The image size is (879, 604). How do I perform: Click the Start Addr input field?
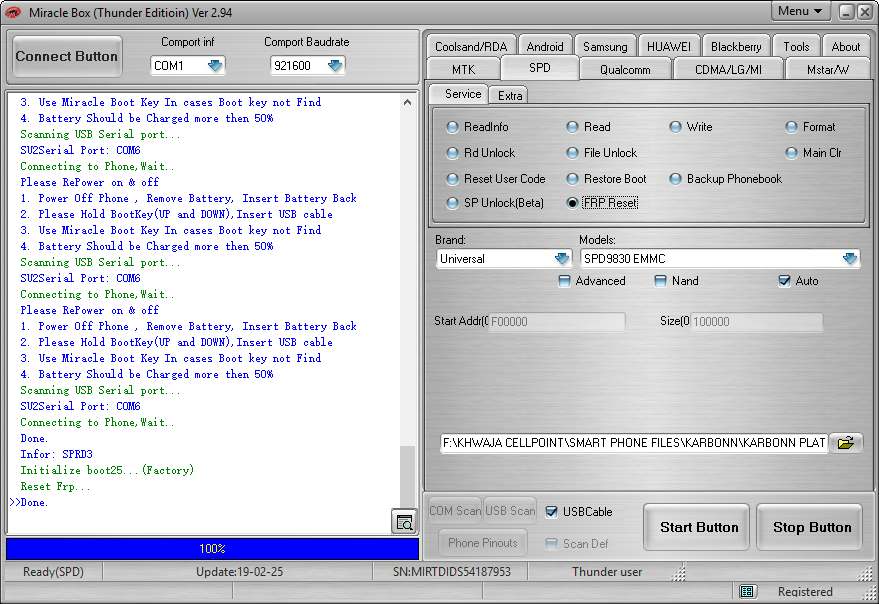pos(557,321)
